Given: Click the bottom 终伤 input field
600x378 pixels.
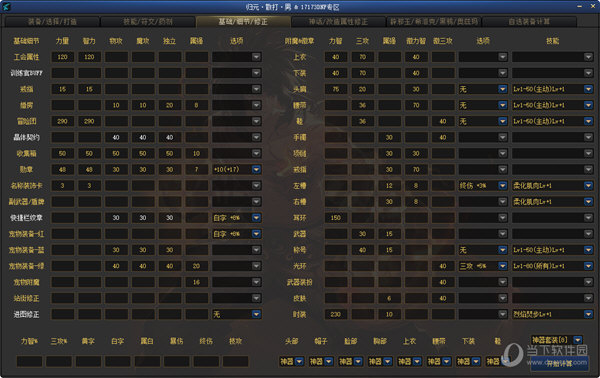Looking at the screenshot, I should click(x=206, y=361).
